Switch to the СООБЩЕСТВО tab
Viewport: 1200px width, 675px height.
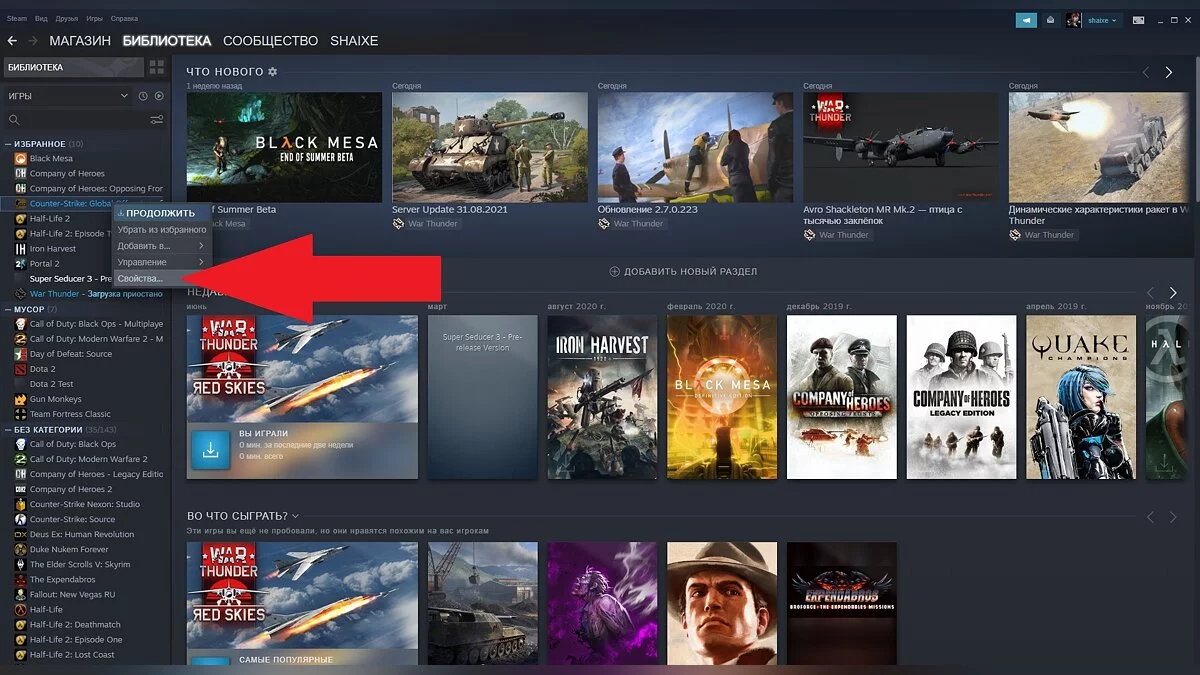point(270,41)
